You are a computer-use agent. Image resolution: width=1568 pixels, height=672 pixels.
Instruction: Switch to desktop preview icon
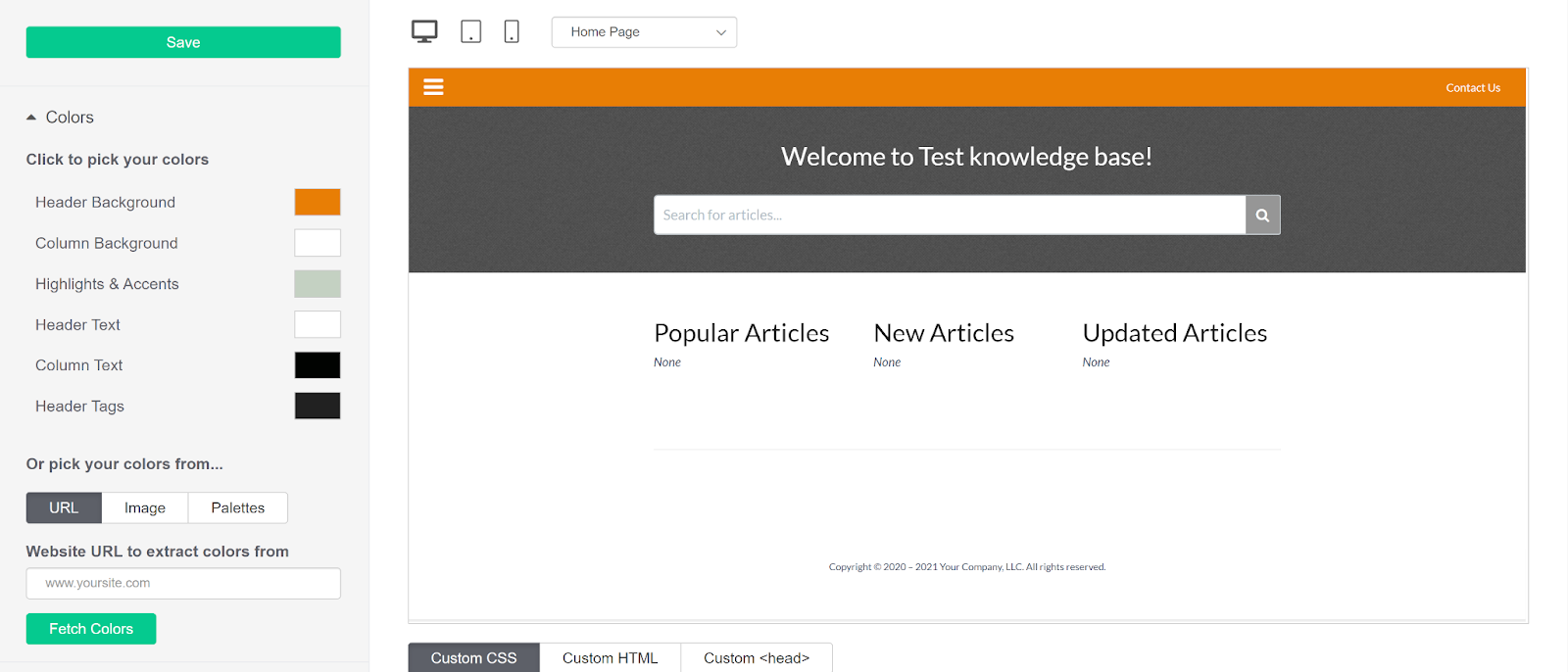[424, 31]
